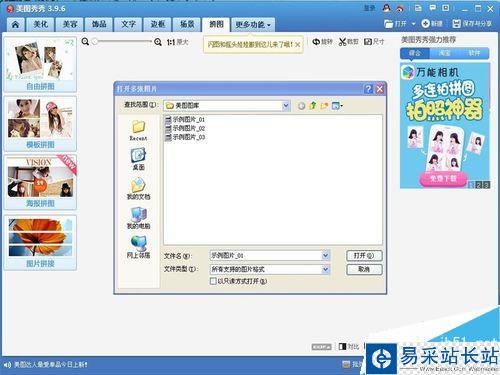Screen dimensions: 500x375
Task: Click the settings box icon beside feedback
Action: pos(445,8)
